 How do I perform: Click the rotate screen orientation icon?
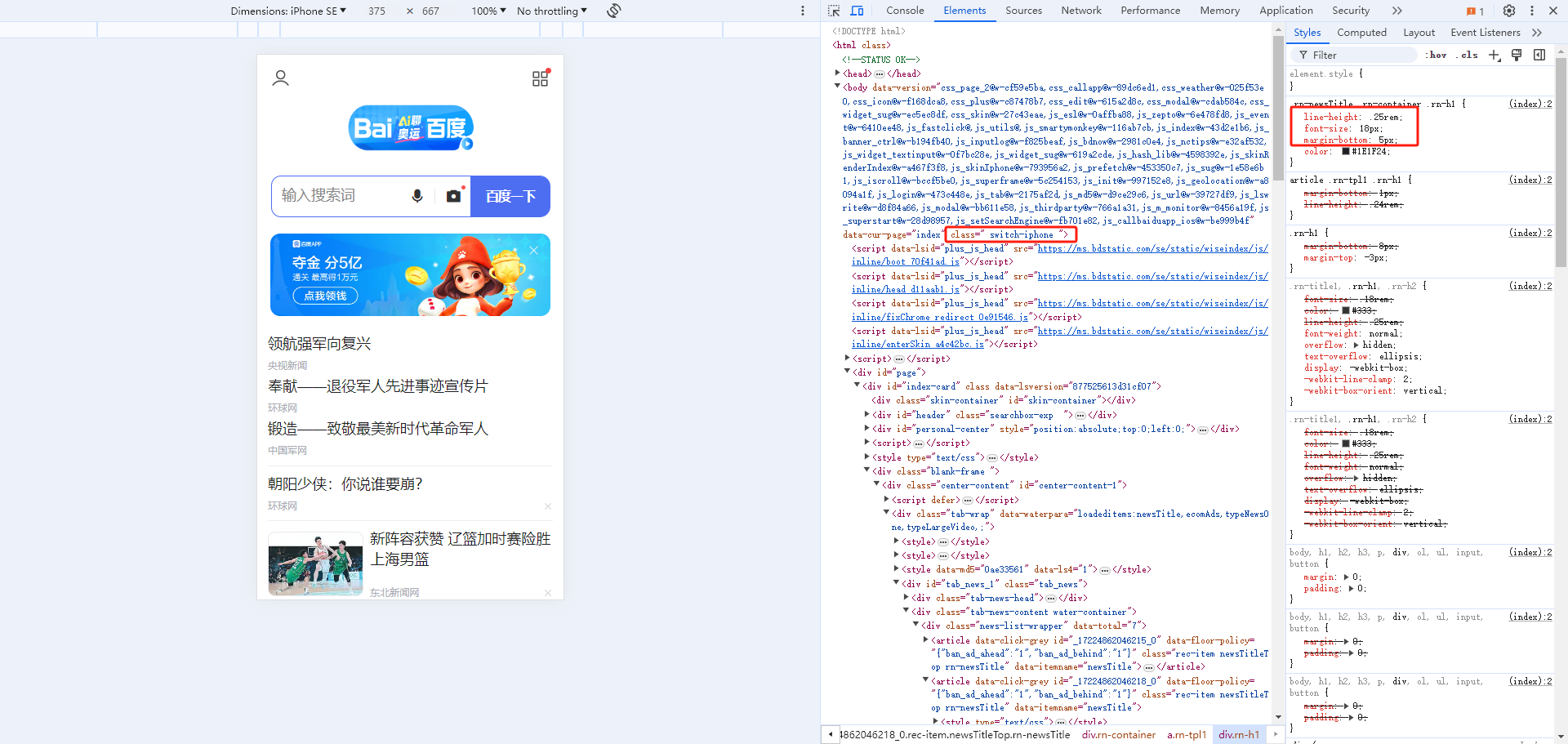[614, 11]
